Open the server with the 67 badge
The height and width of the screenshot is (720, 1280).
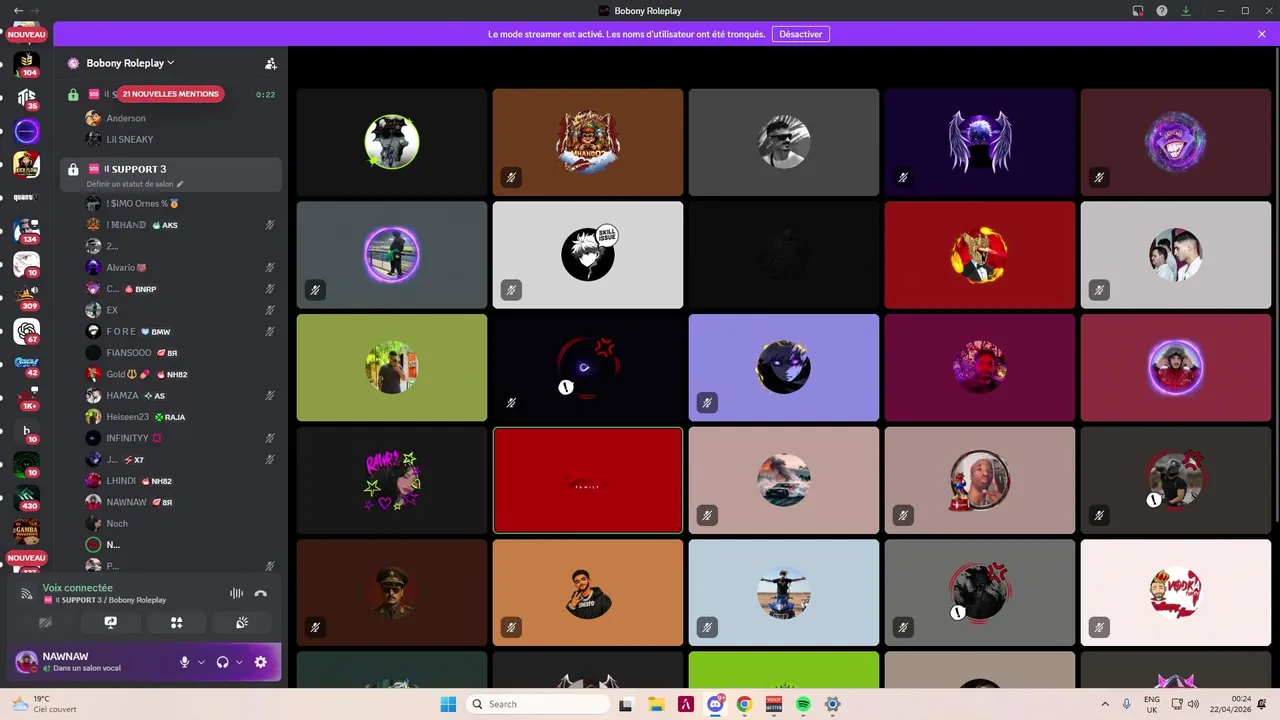(27, 331)
